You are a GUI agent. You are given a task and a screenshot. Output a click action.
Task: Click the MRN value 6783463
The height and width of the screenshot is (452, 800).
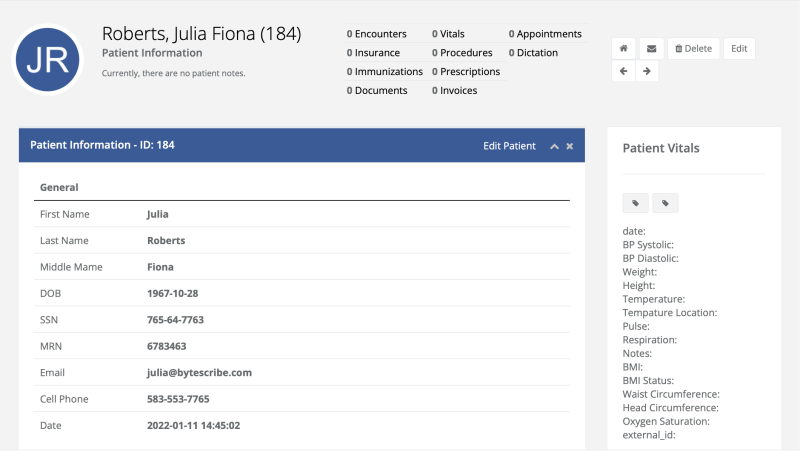[166, 346]
